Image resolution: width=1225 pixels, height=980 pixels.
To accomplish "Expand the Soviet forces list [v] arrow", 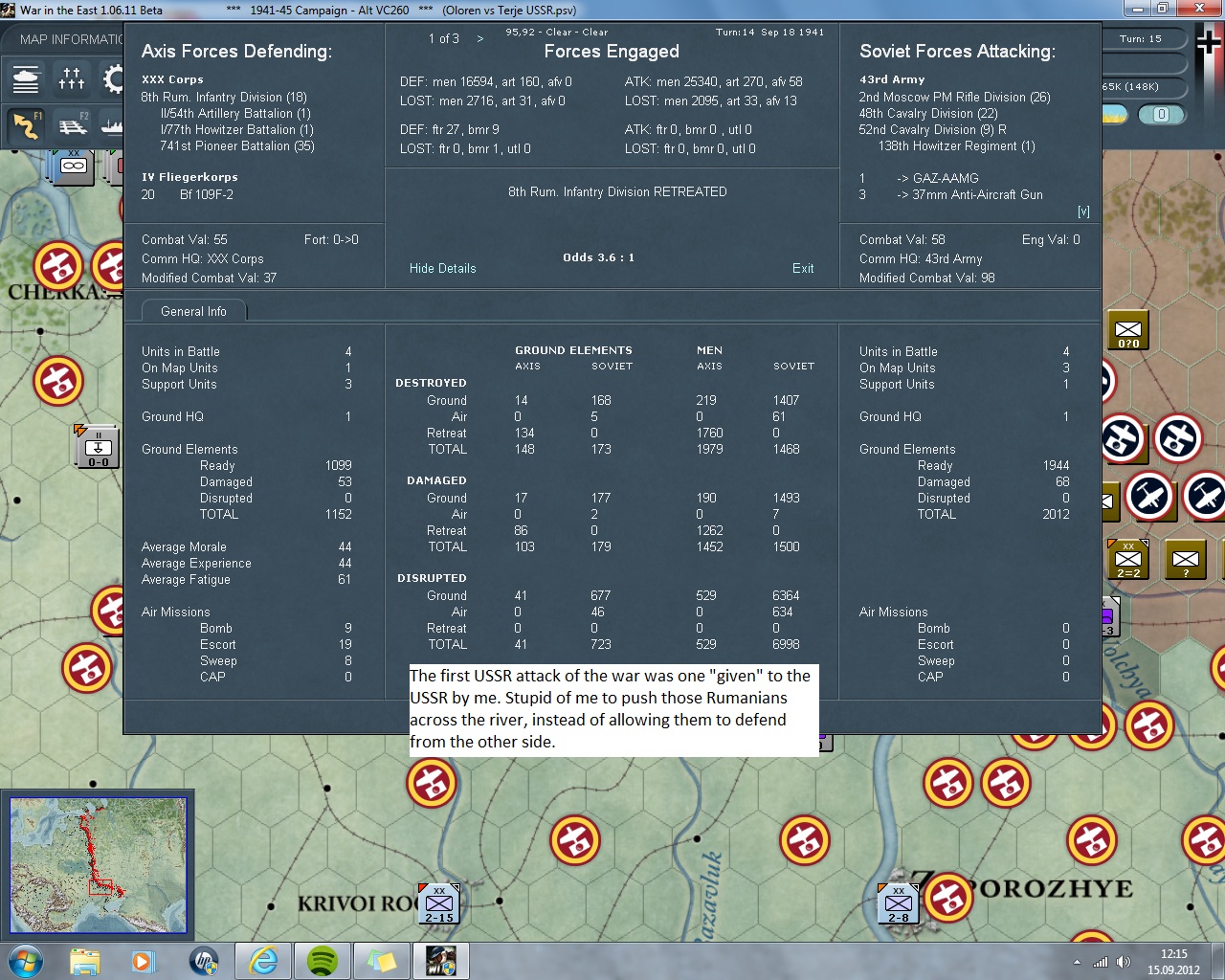I will [x=1083, y=212].
